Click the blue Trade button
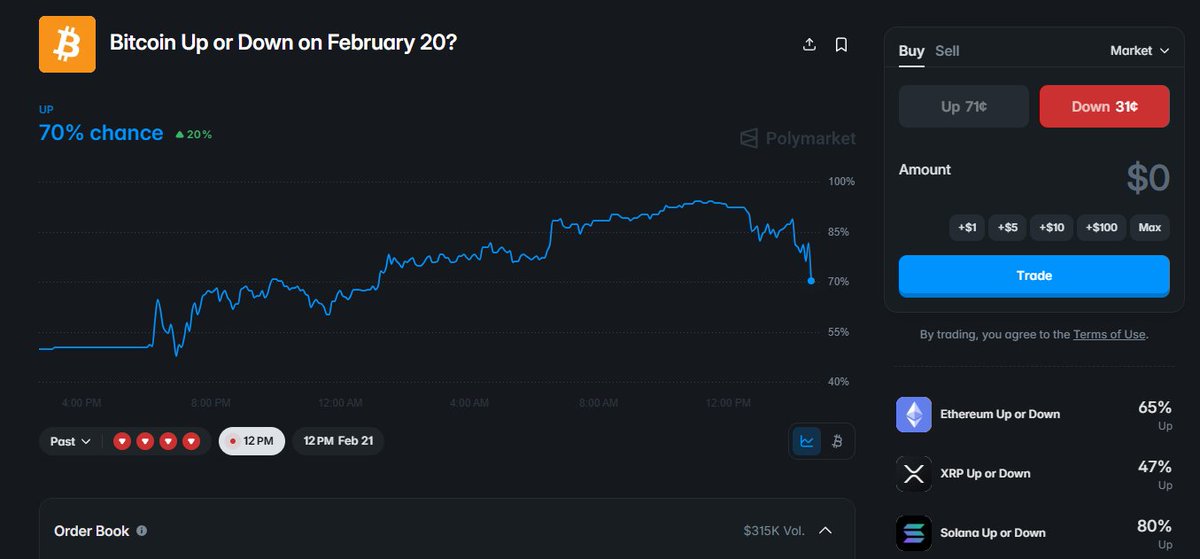The image size is (1200, 559). point(1034,276)
